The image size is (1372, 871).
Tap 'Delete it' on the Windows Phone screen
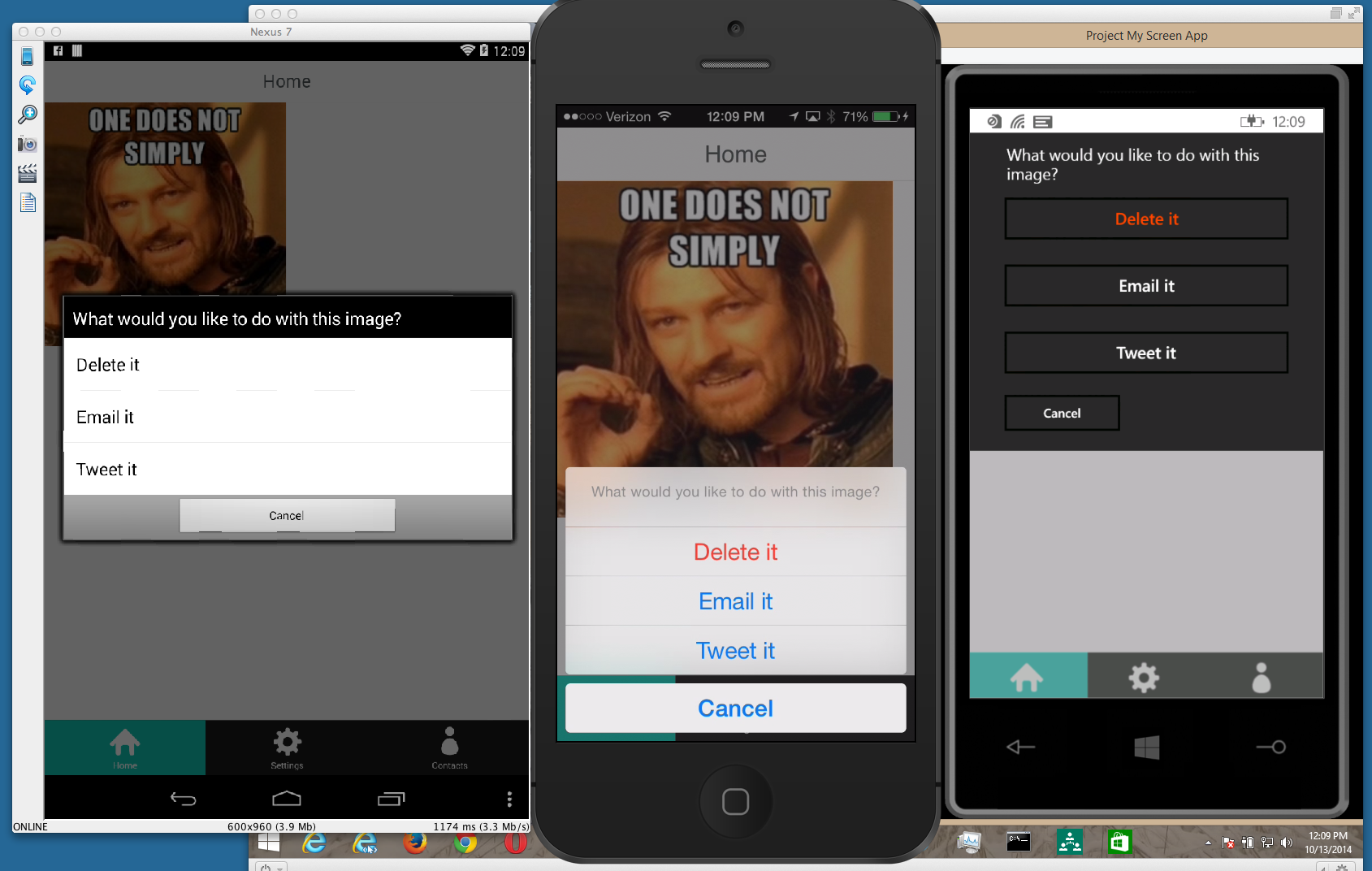pos(1146,219)
